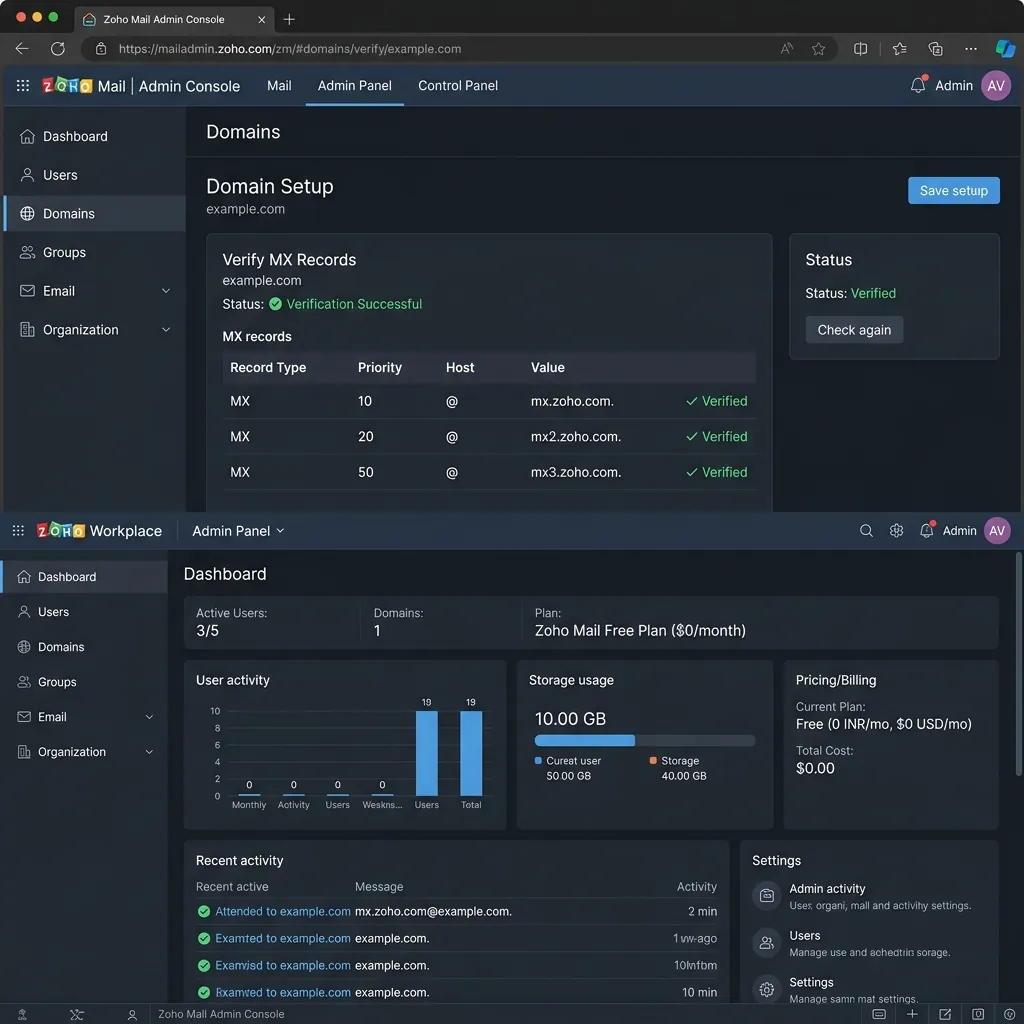
Task: Click the Workplace search icon
Action: (866, 531)
